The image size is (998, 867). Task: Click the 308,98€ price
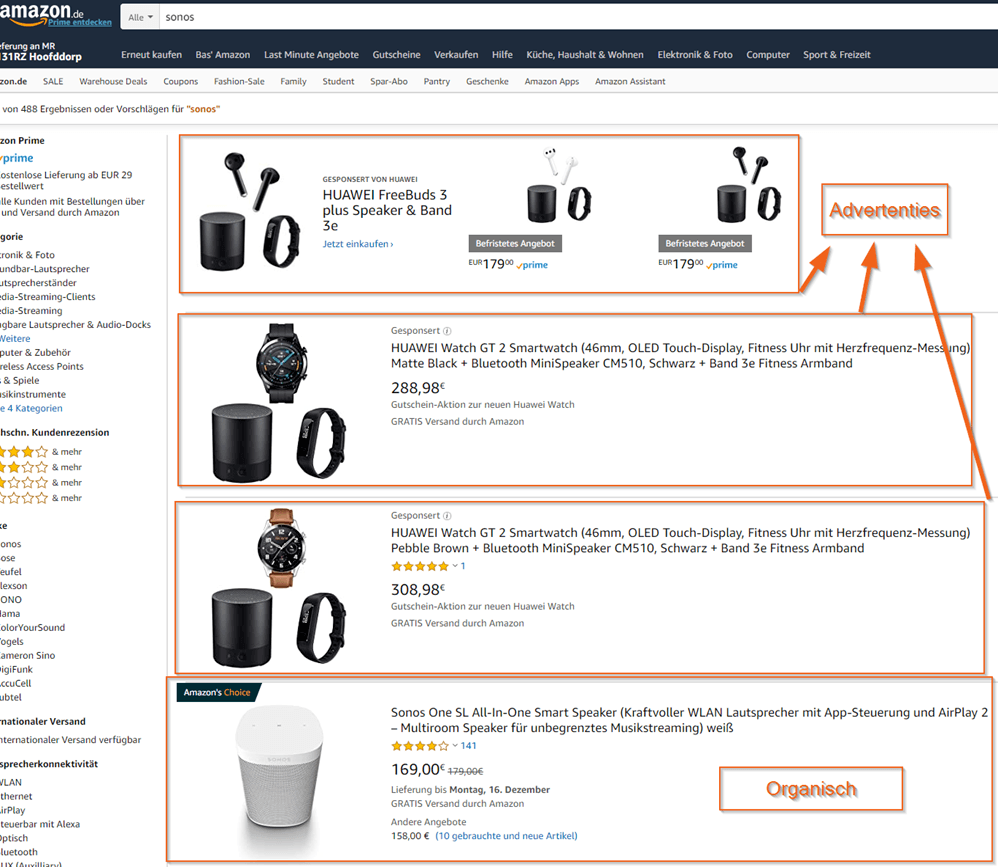(418, 589)
